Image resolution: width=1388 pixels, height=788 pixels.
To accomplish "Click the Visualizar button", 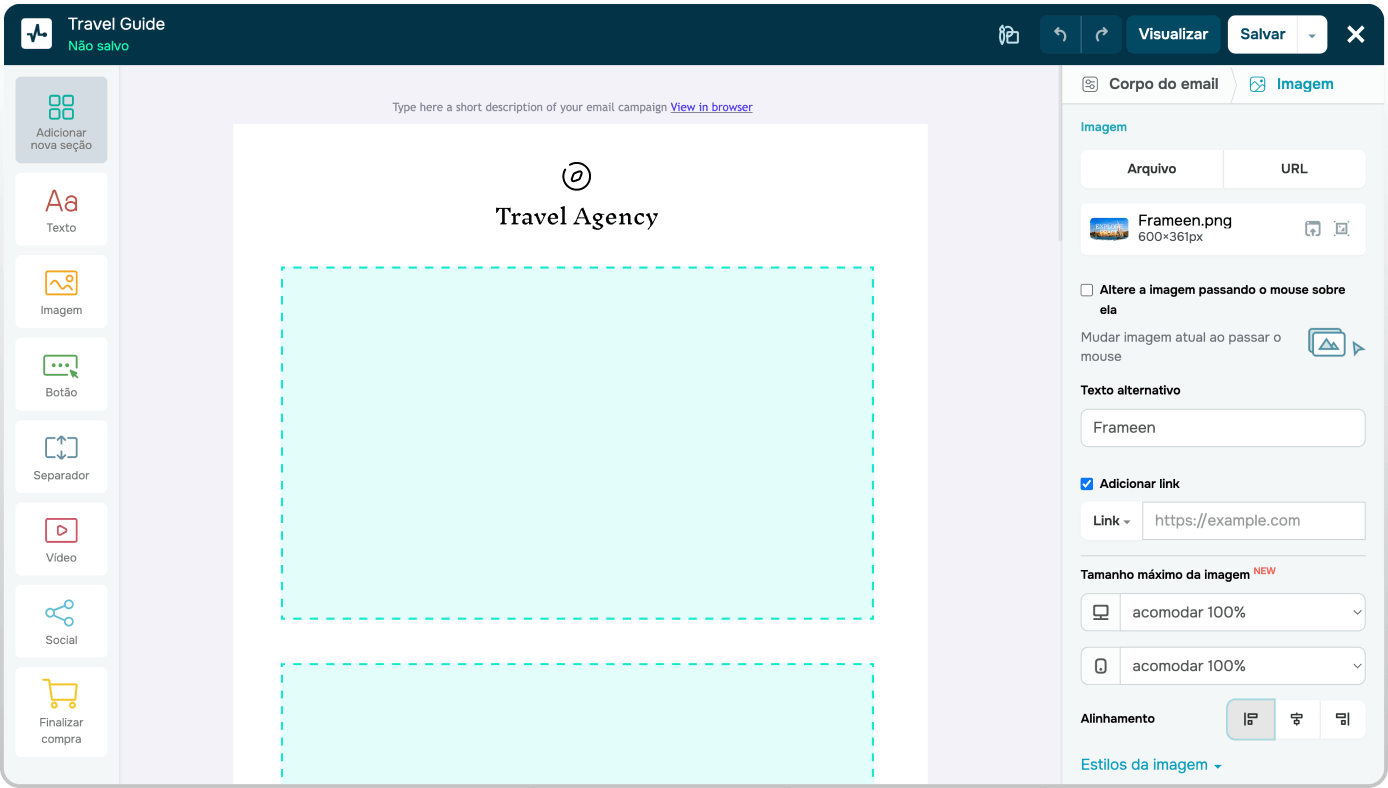I will (x=1173, y=34).
